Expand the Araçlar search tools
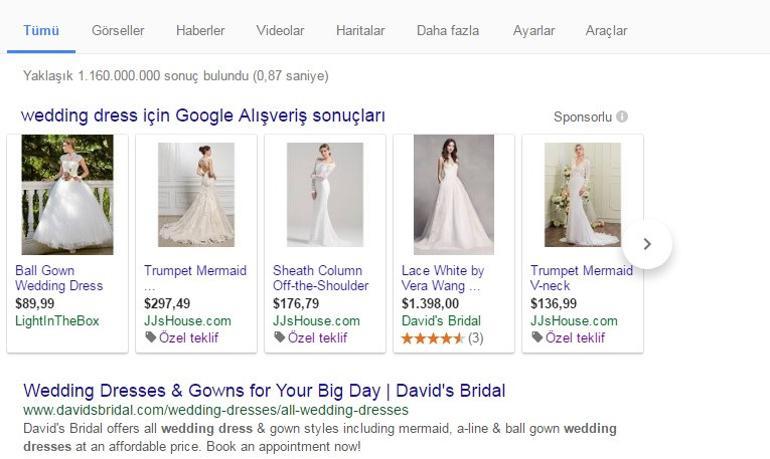This screenshot has height=459, width=770. click(606, 31)
